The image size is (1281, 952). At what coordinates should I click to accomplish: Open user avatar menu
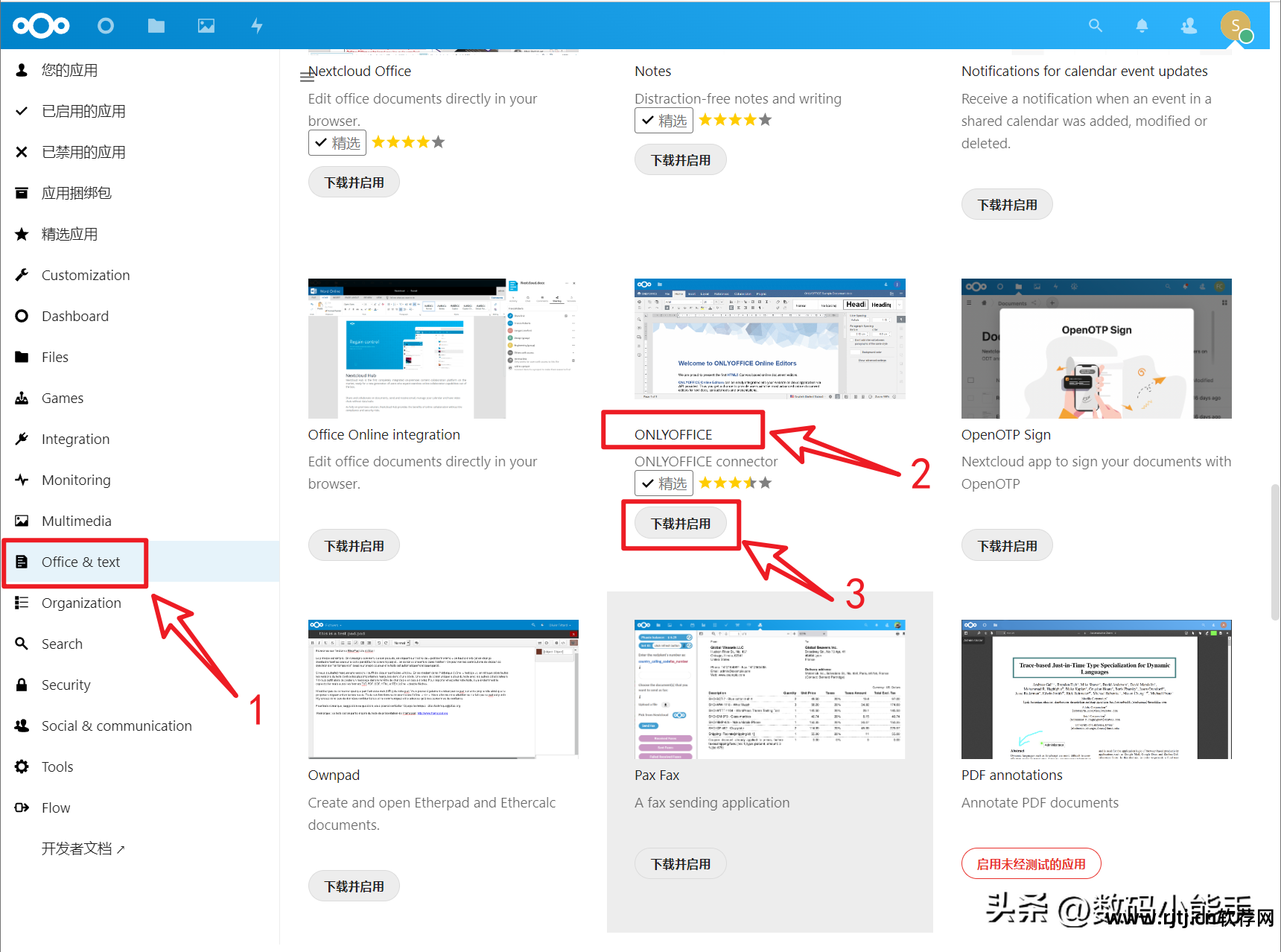(1236, 26)
